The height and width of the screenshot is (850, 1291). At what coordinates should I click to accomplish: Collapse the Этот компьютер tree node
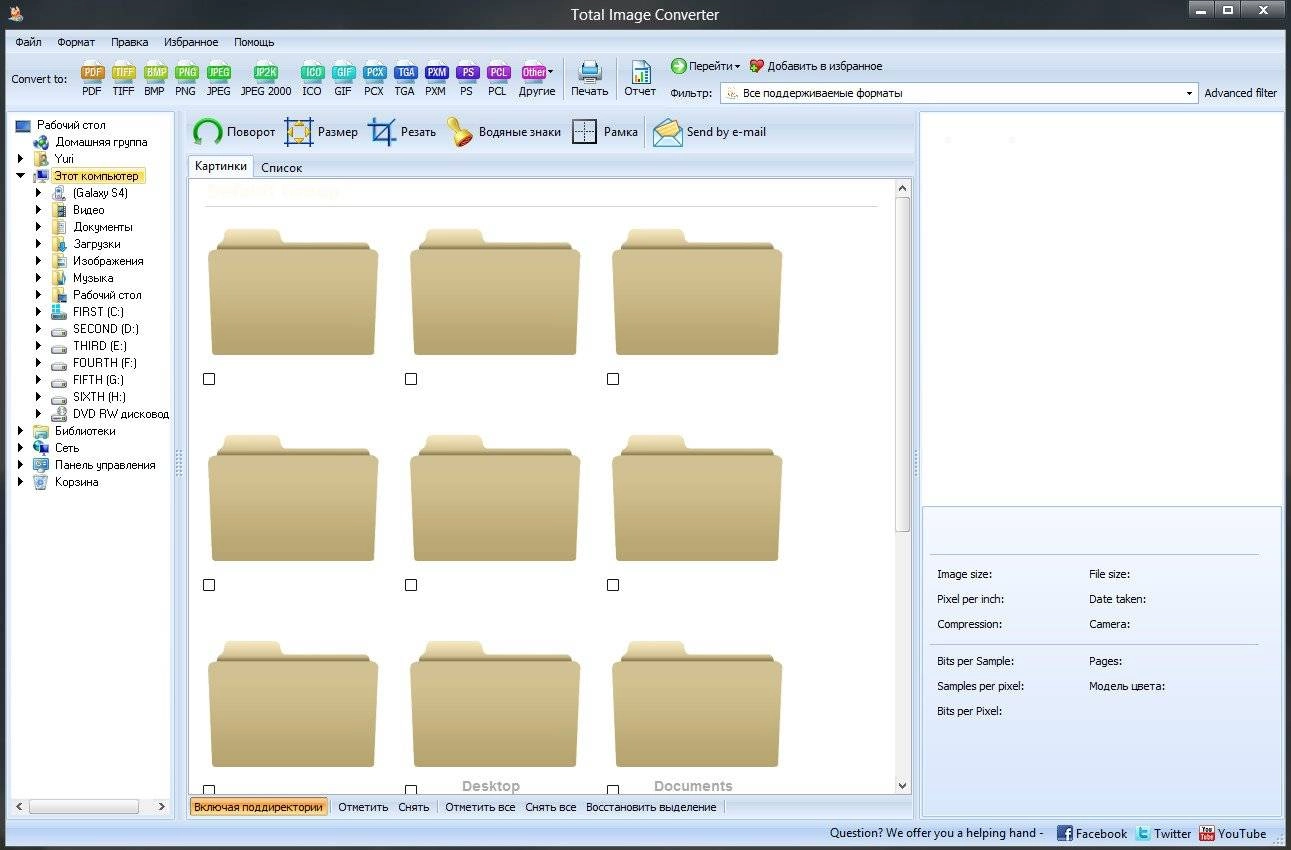point(20,176)
